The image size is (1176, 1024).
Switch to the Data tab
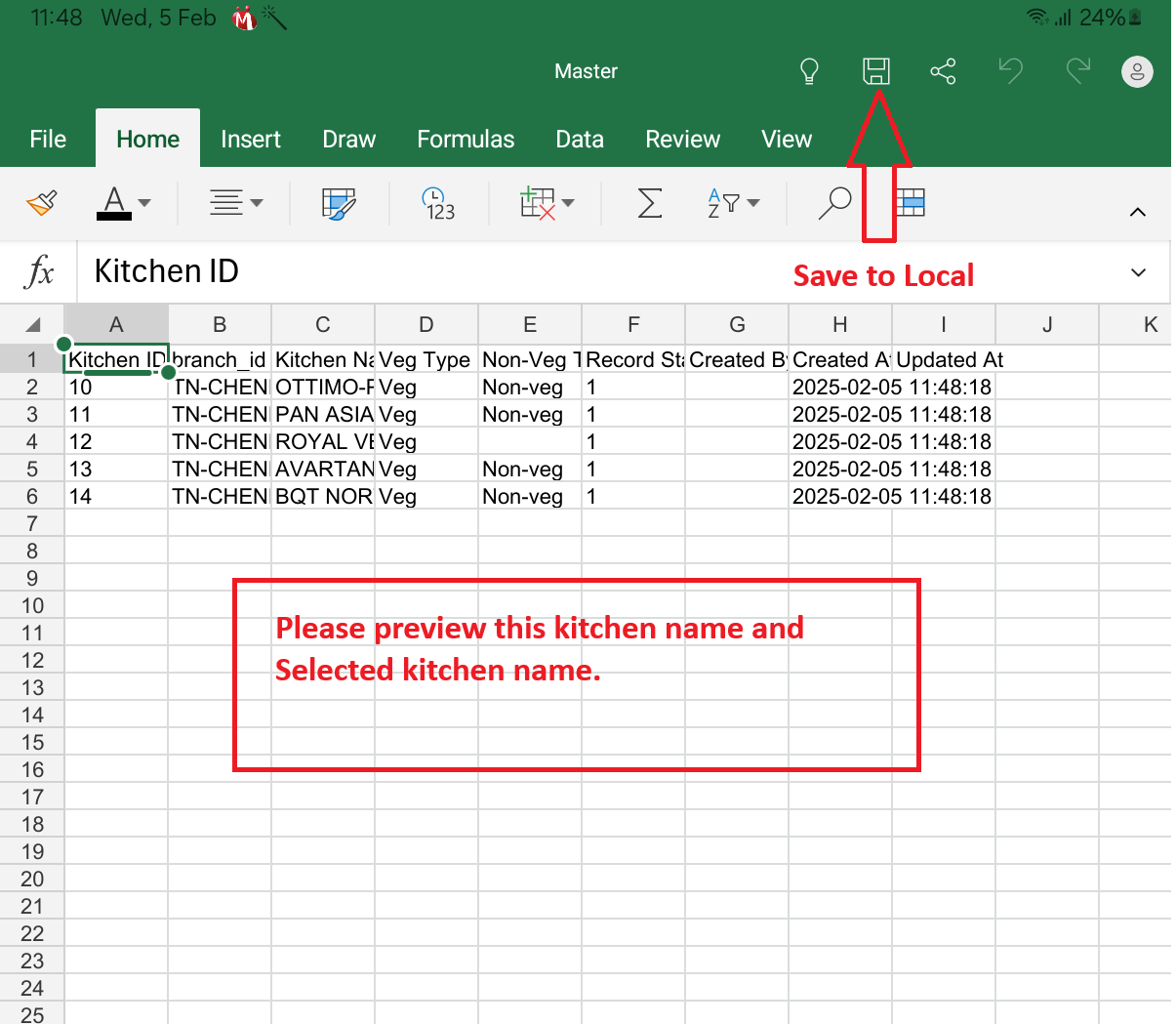point(580,140)
